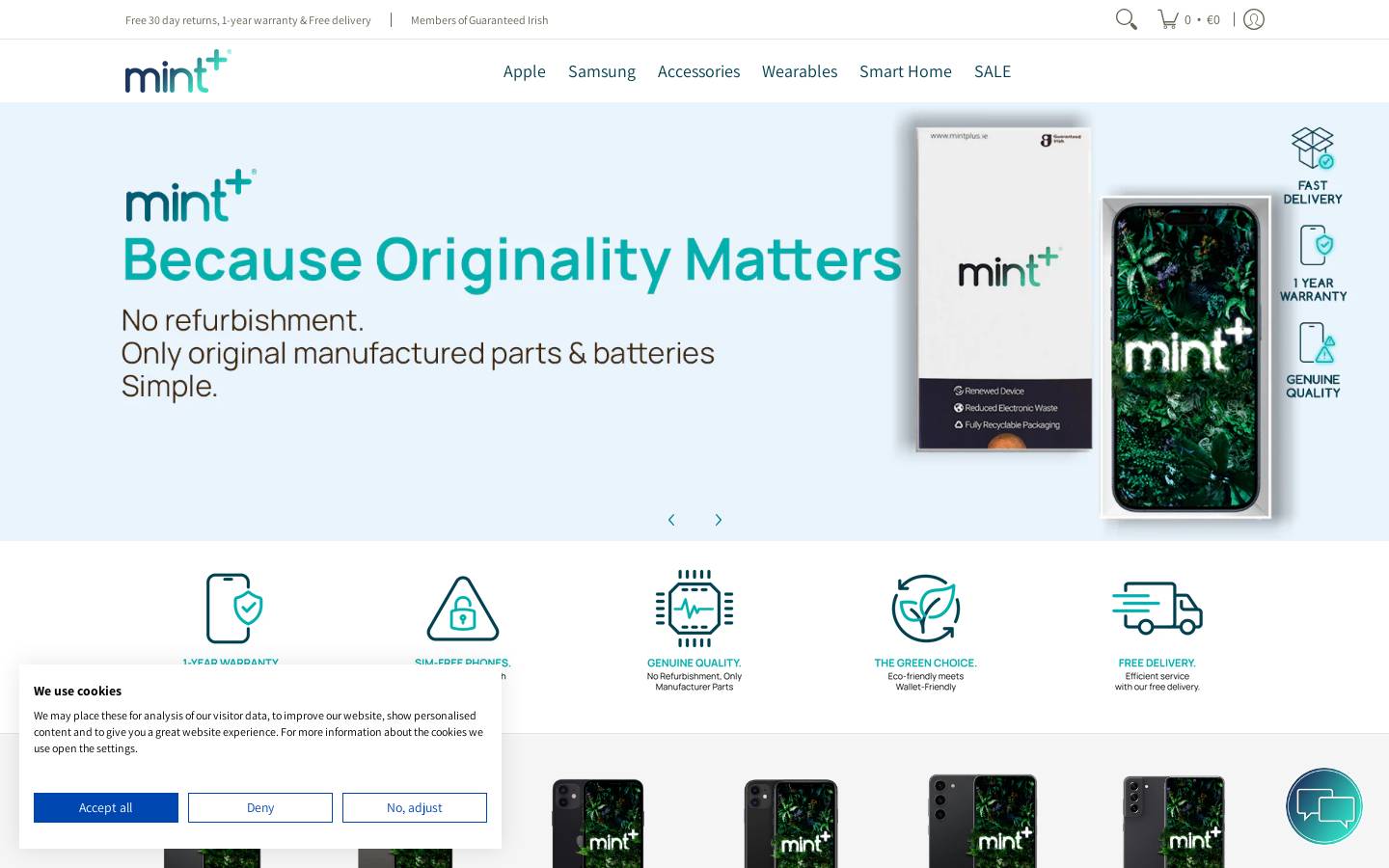Click GENUINE QUALITY. heading under chip icon

click(694, 663)
